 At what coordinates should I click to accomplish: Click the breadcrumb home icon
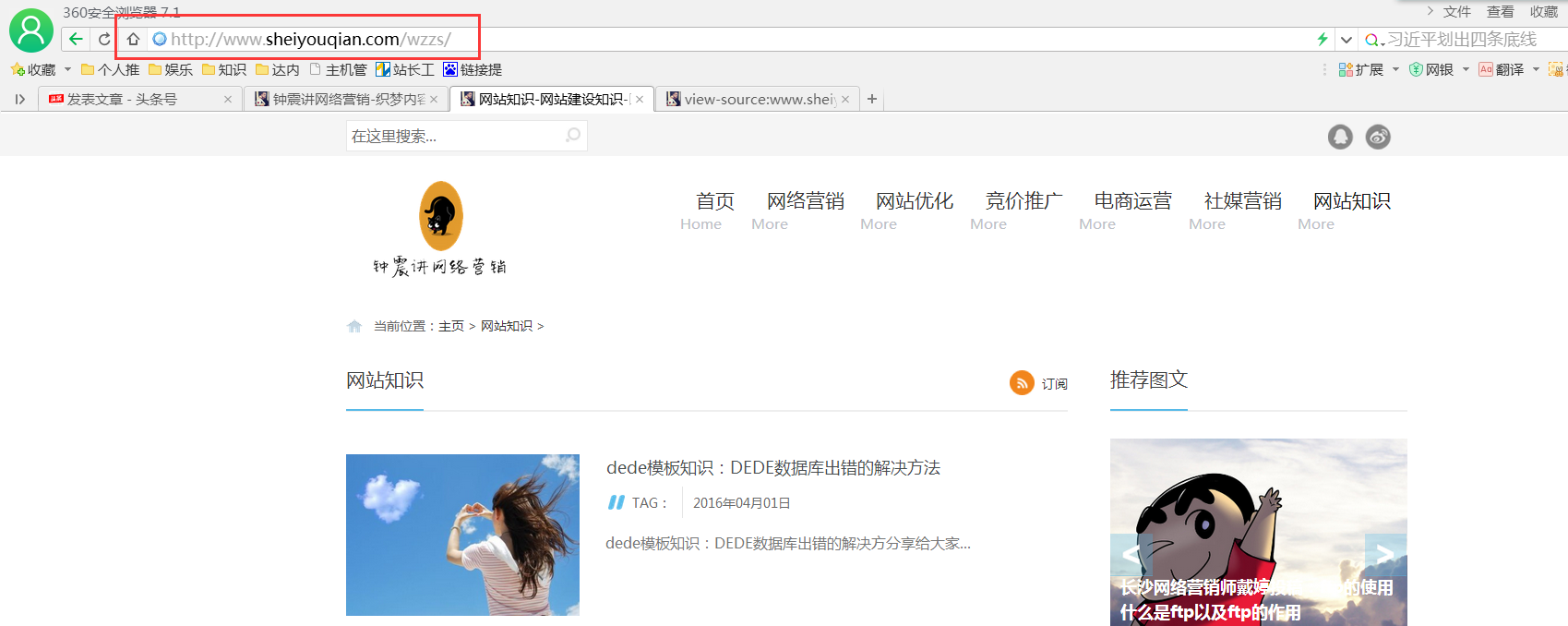pos(354,326)
